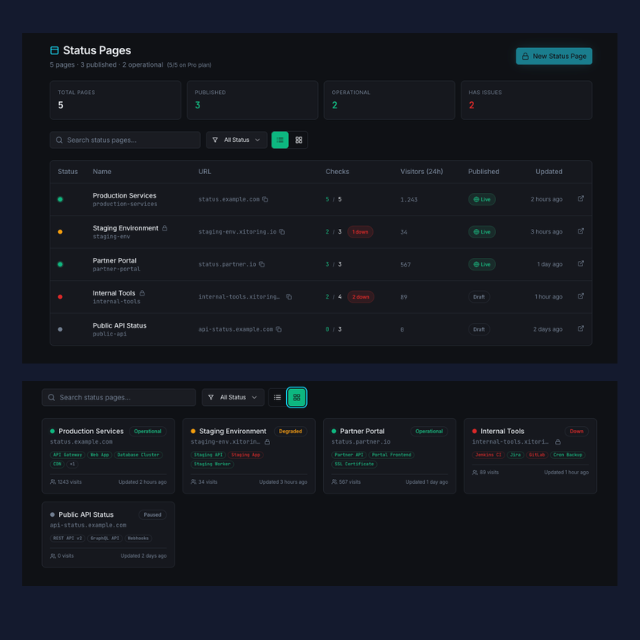Click the API Gateway tag on Production card

click(x=67, y=455)
